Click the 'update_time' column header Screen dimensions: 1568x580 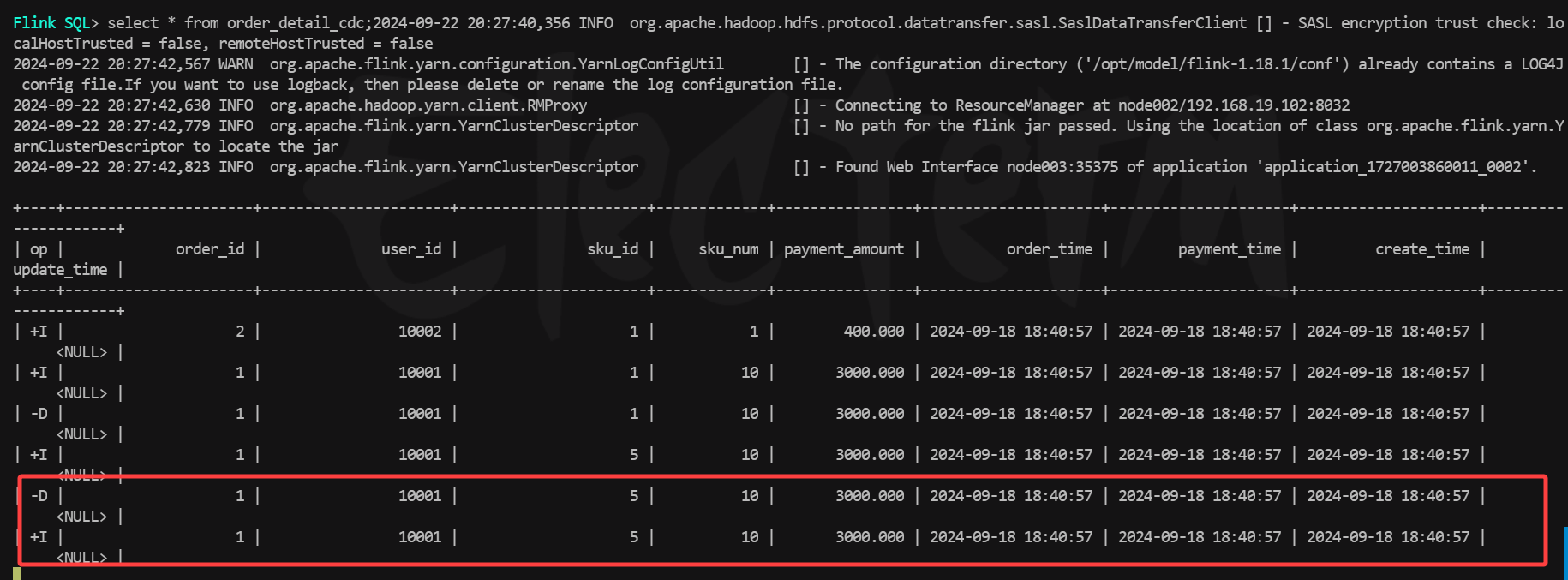point(60,270)
